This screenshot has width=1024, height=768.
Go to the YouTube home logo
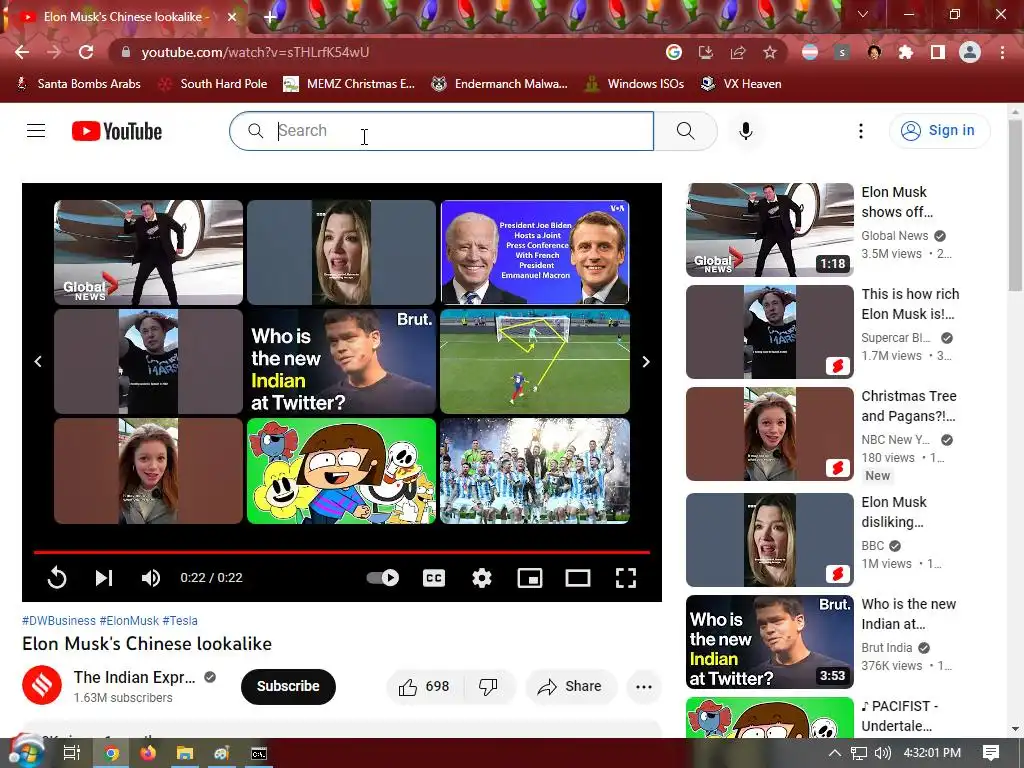tap(117, 131)
